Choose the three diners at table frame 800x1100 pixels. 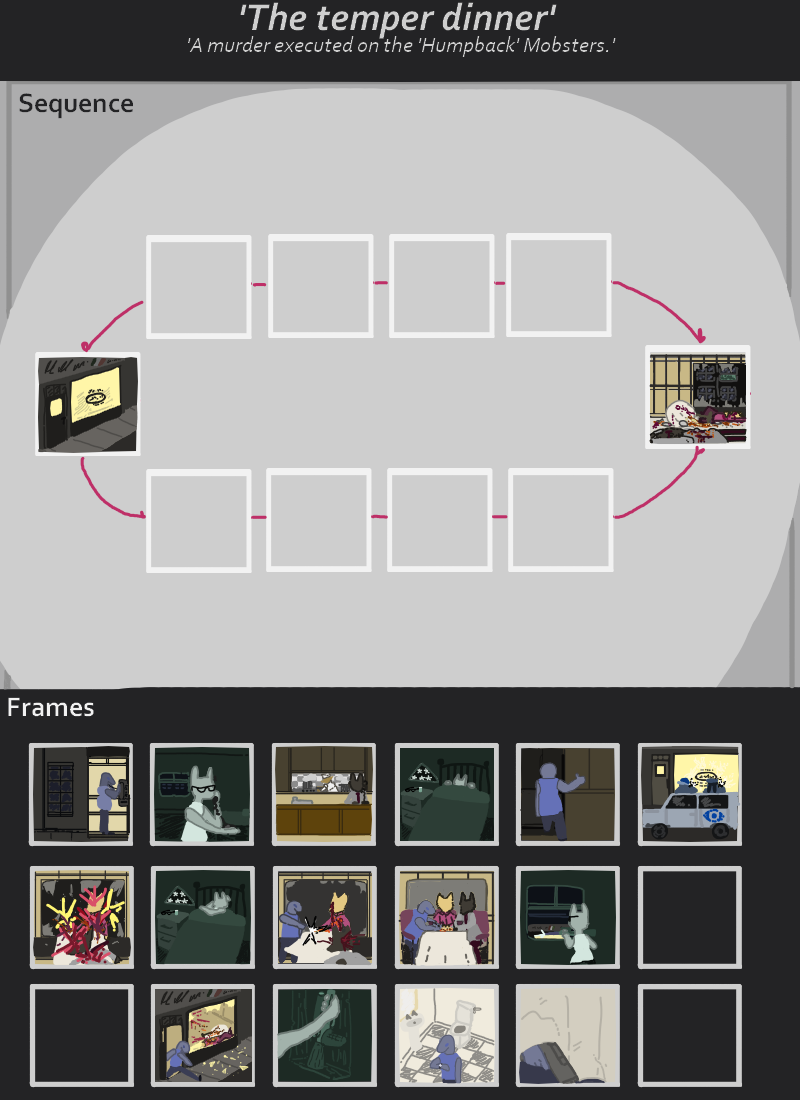[x=447, y=917]
